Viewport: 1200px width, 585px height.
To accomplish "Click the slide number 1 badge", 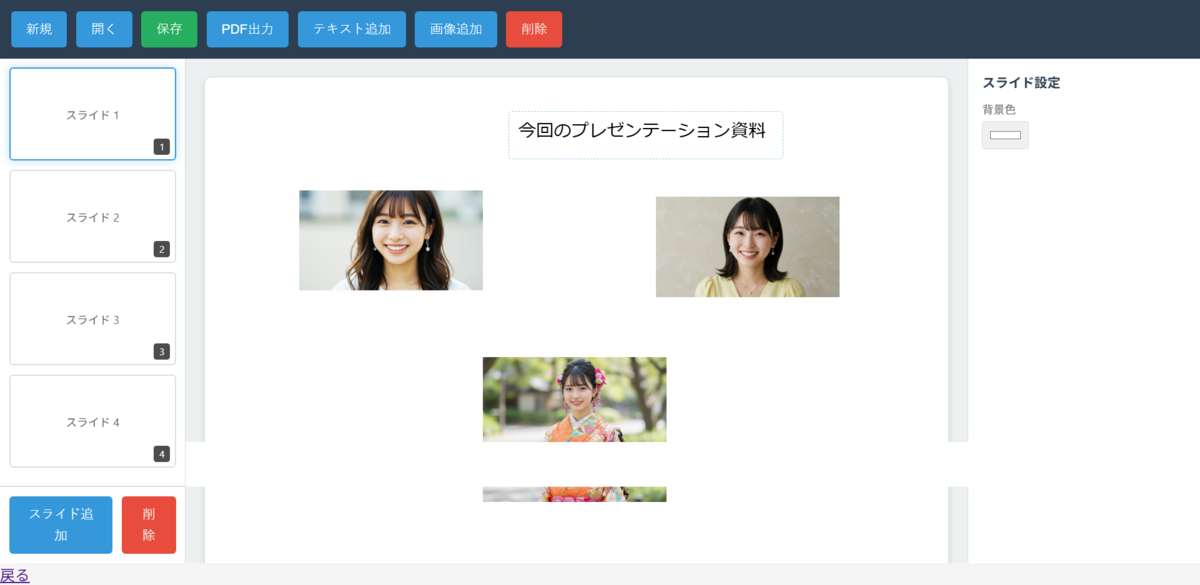I will click(x=162, y=147).
